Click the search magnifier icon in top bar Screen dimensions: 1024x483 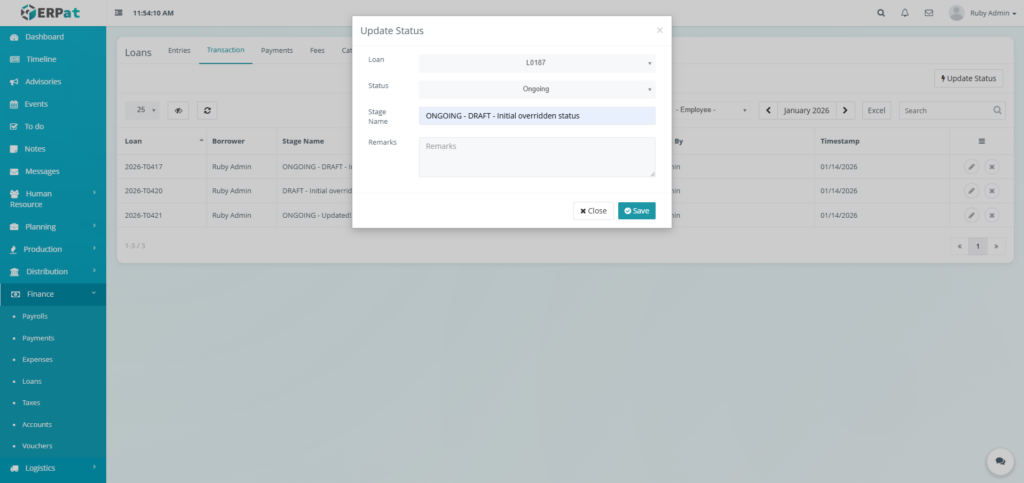pyautogui.click(x=880, y=13)
